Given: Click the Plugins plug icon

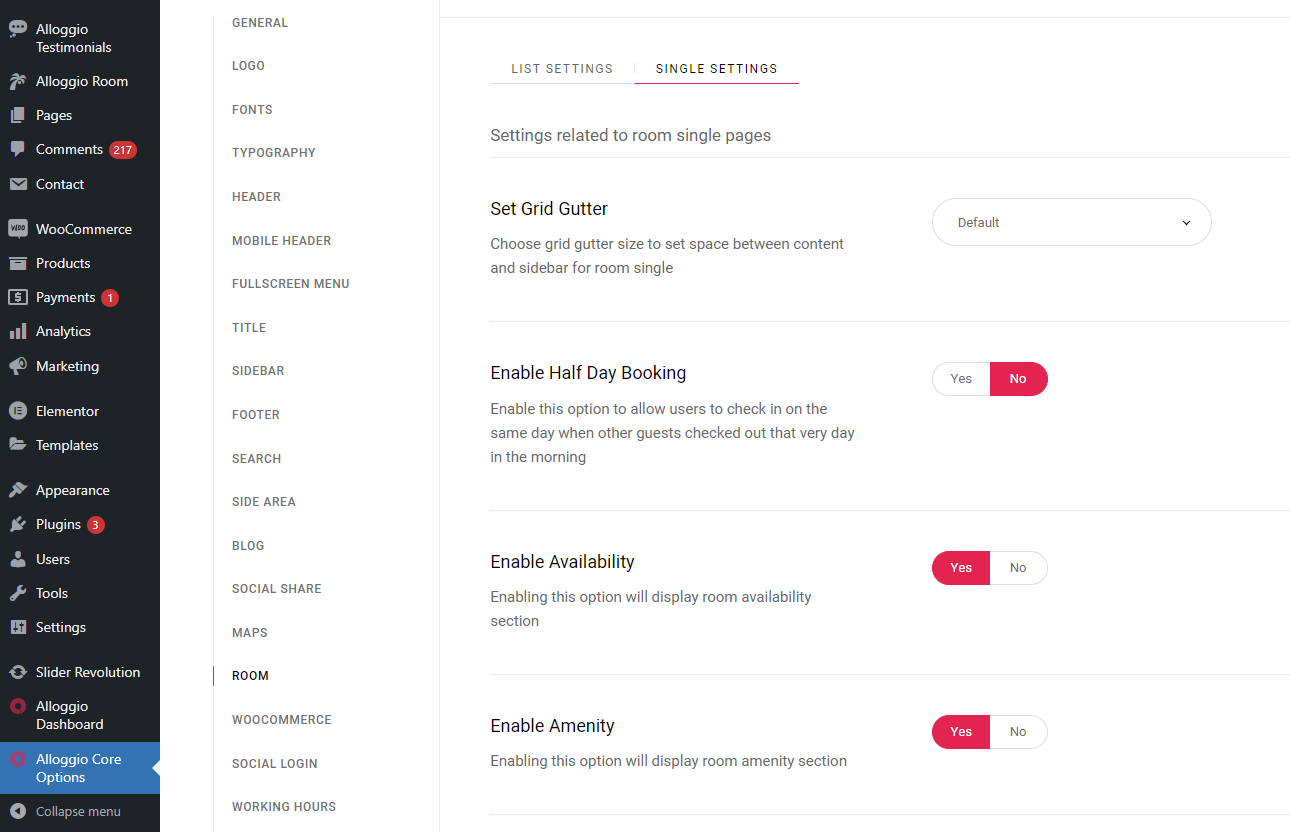Looking at the screenshot, I should coord(17,525).
